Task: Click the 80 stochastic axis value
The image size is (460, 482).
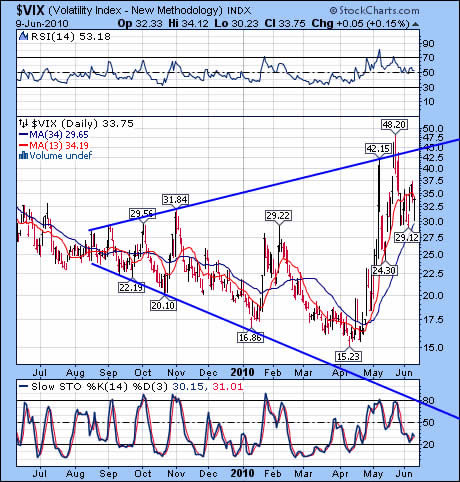Action: (x=428, y=400)
